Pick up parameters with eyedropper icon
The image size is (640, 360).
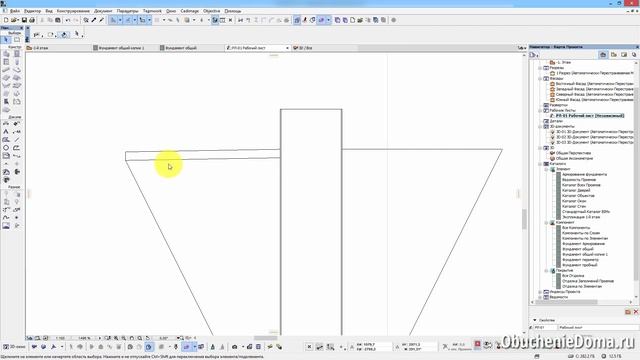[x=94, y=20]
